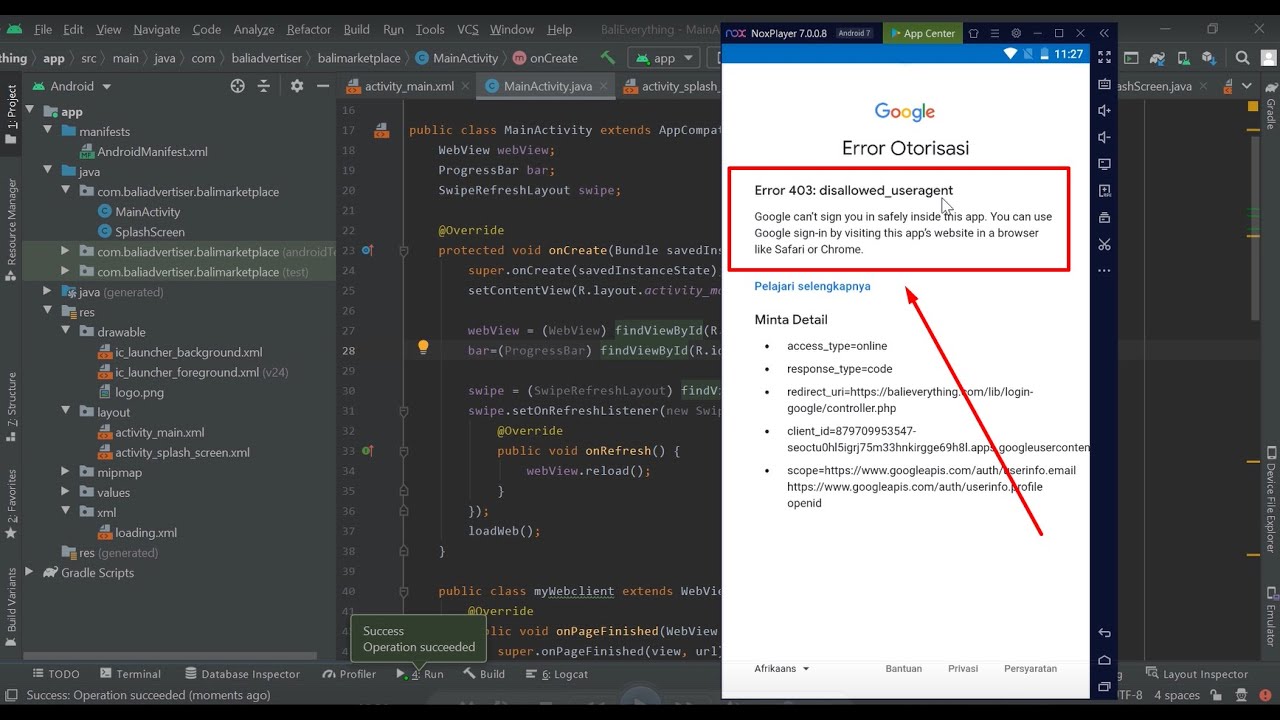Image resolution: width=1280 pixels, height=720 pixels.
Task: Switch to activity_main.xml editor tab
Action: tap(408, 86)
